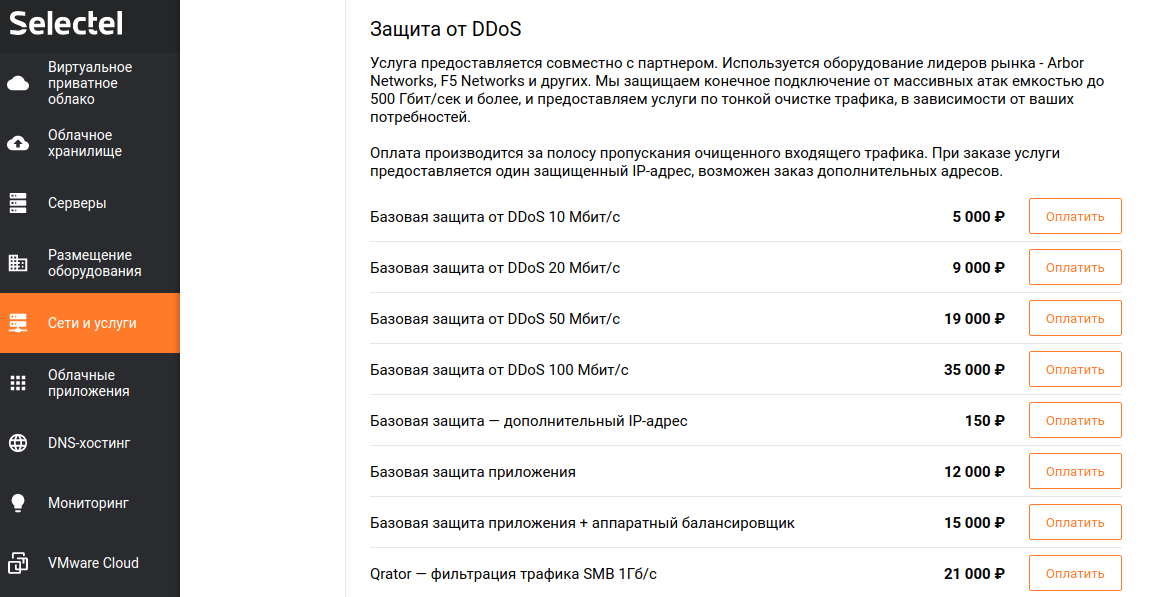Viewport: 1168px width, 597px height.
Task: Click the building icon for equipment colocation
Action: click(x=18, y=263)
